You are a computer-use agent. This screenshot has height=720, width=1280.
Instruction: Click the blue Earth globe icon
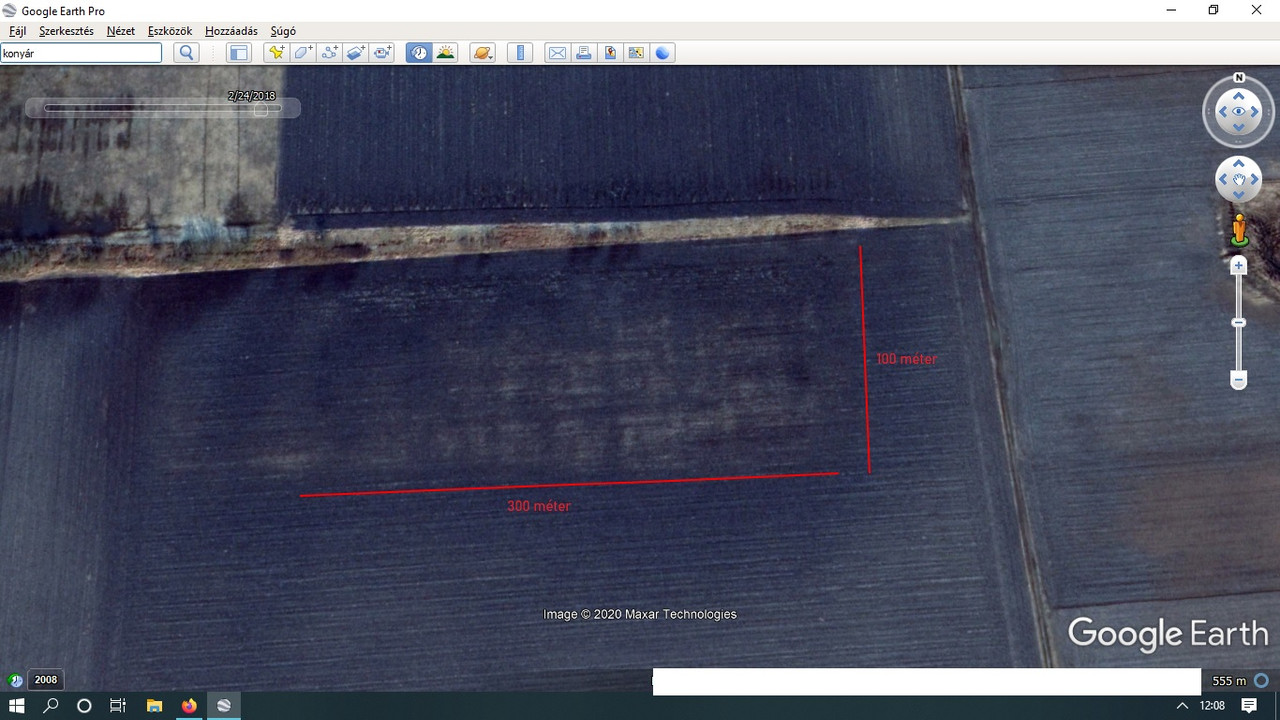[x=663, y=53]
